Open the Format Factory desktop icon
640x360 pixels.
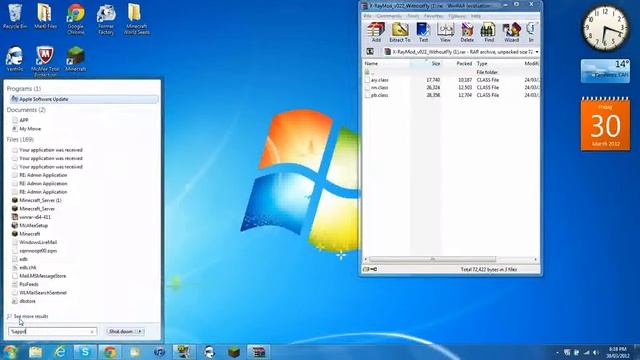click(x=106, y=19)
